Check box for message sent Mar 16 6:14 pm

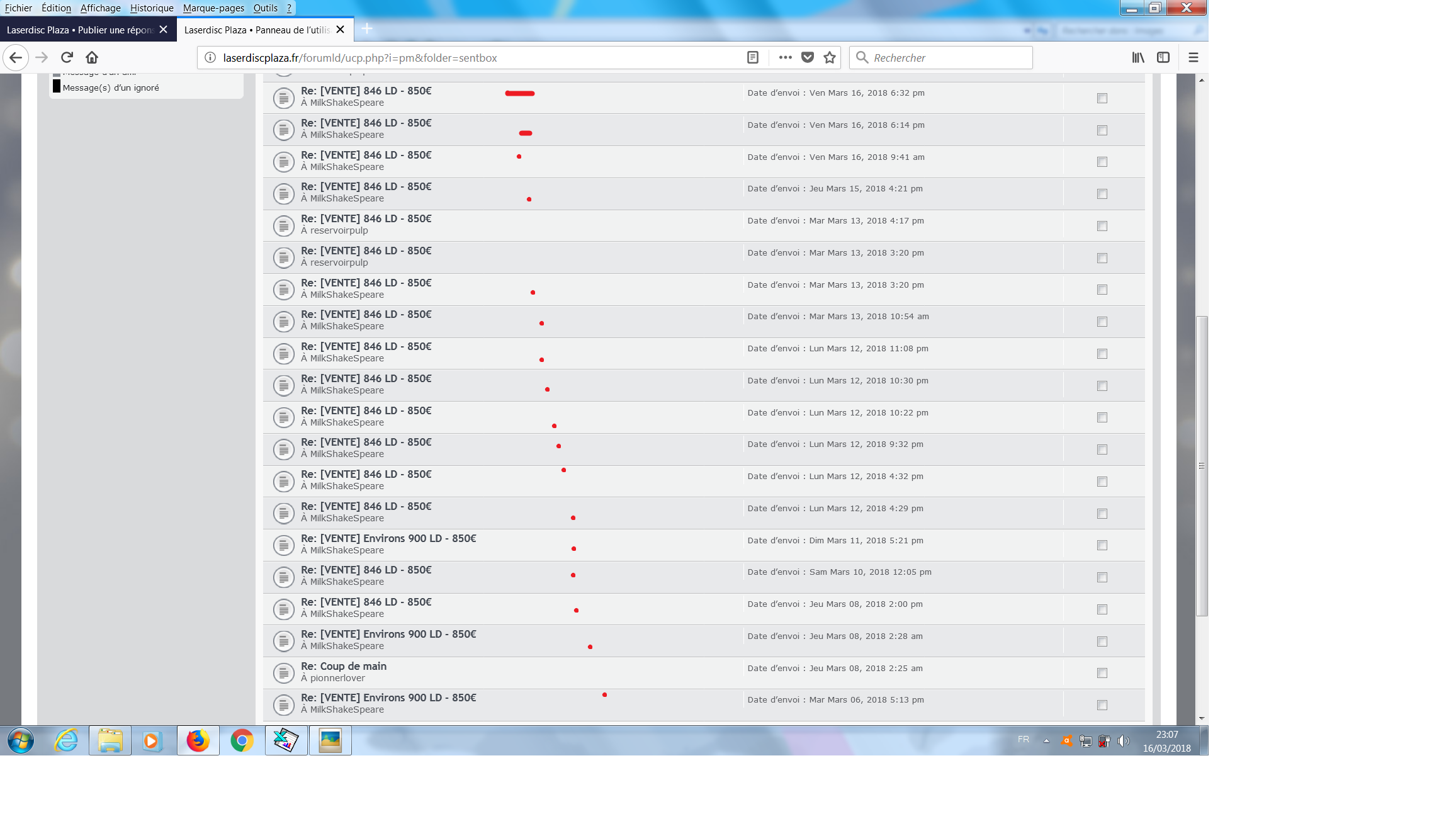coord(1102,130)
